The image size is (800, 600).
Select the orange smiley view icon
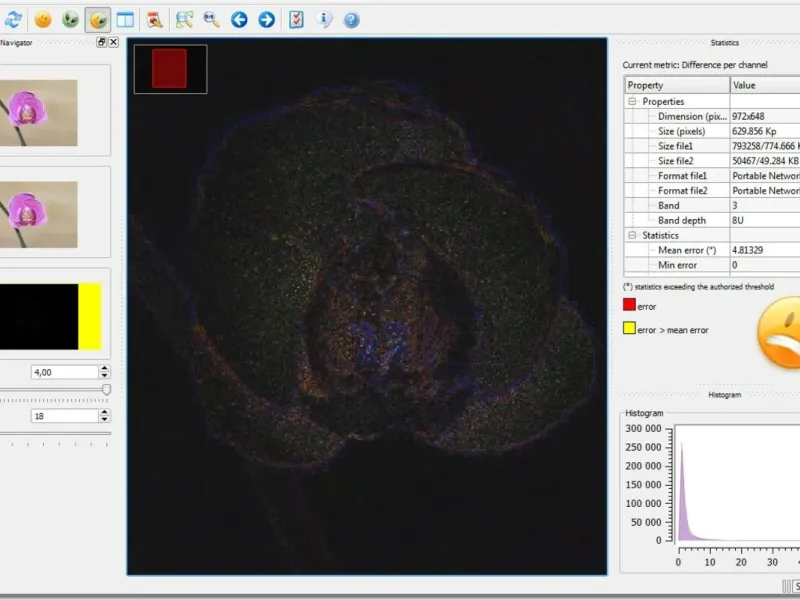click(x=43, y=19)
